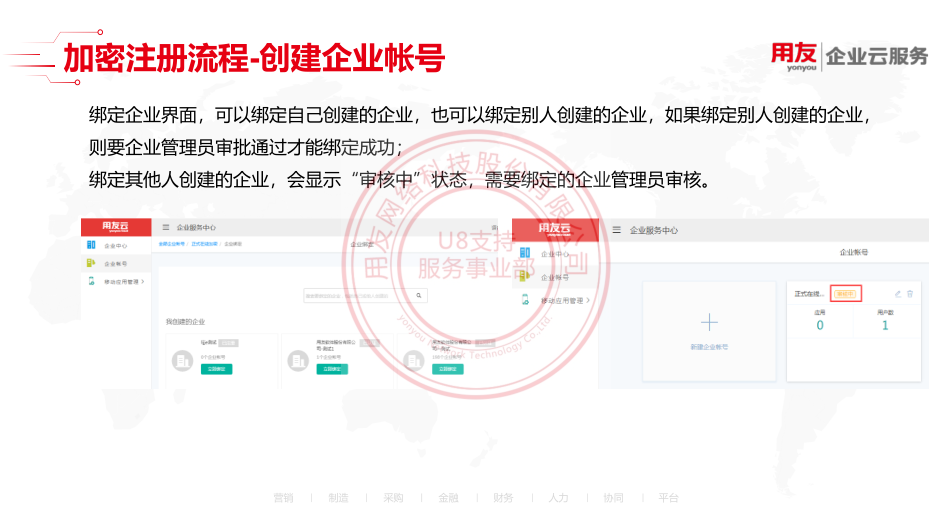The width and height of the screenshot is (952, 527).
Task: Open 企业帐号 menu item in left screenshot
Action: pos(115,264)
